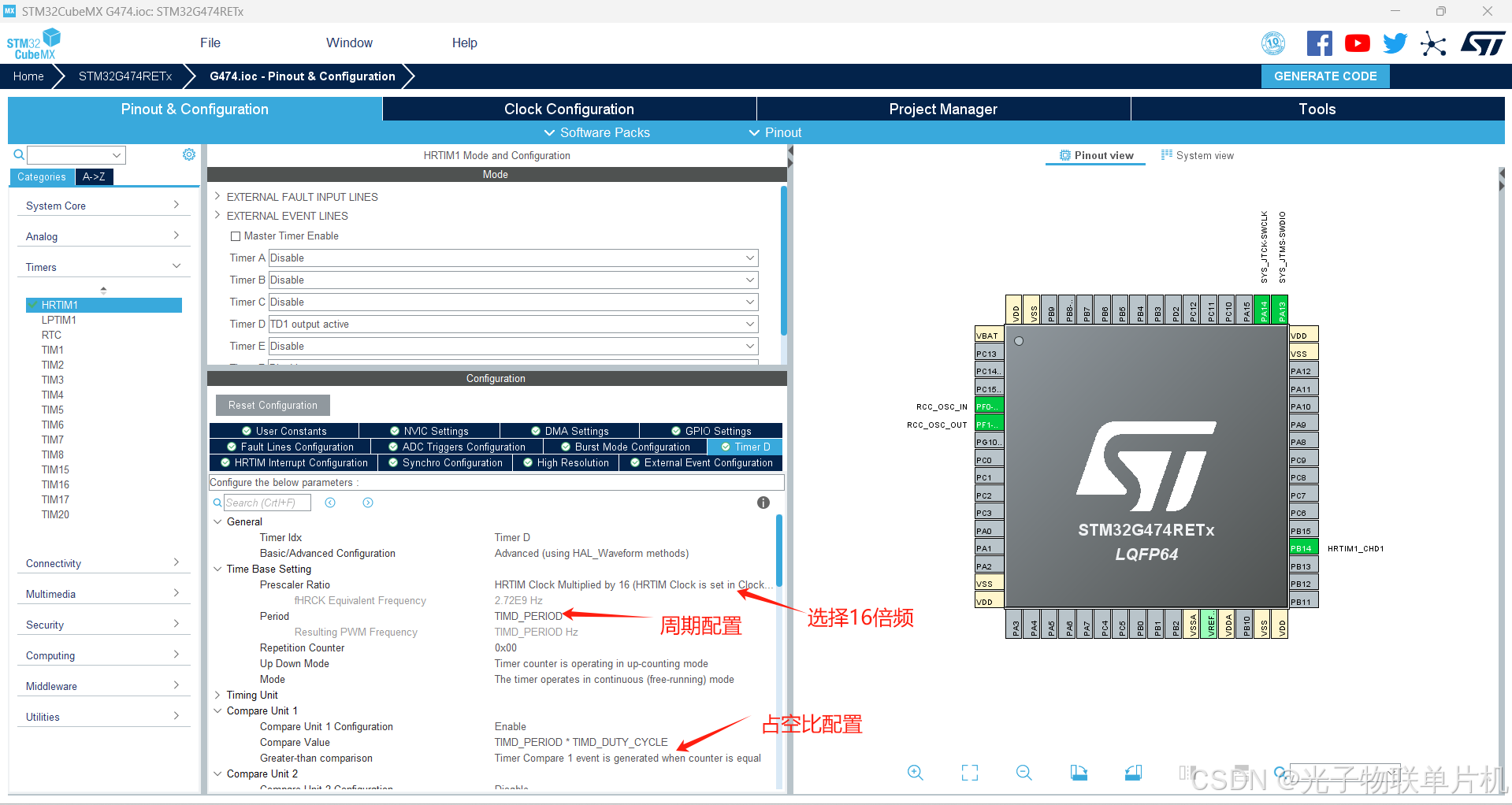Click the peripheral search magnifier icon
The height and width of the screenshot is (805, 1512).
tap(19, 154)
